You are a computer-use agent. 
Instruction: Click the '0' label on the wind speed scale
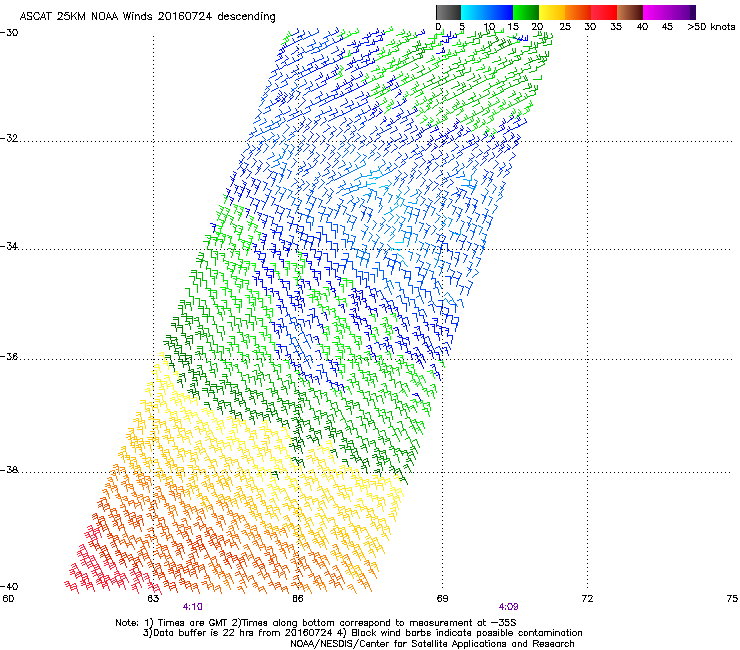click(438, 27)
